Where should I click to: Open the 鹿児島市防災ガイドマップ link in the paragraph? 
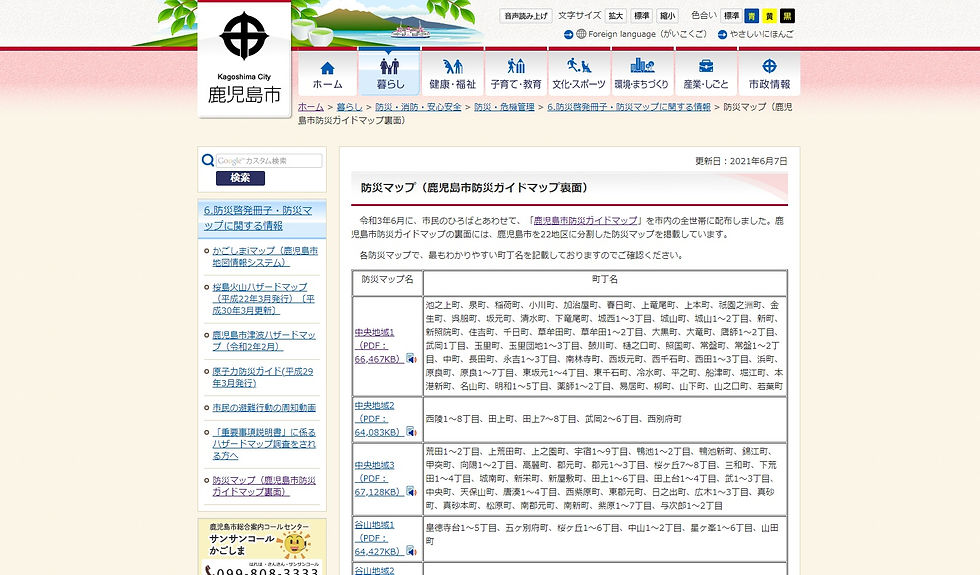586,221
